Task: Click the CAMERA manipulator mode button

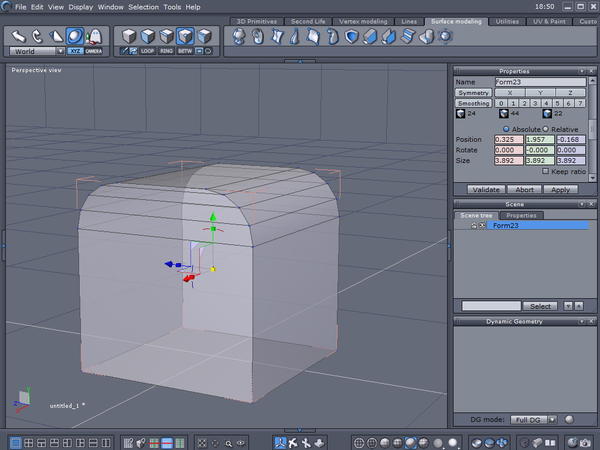Action: (x=93, y=50)
